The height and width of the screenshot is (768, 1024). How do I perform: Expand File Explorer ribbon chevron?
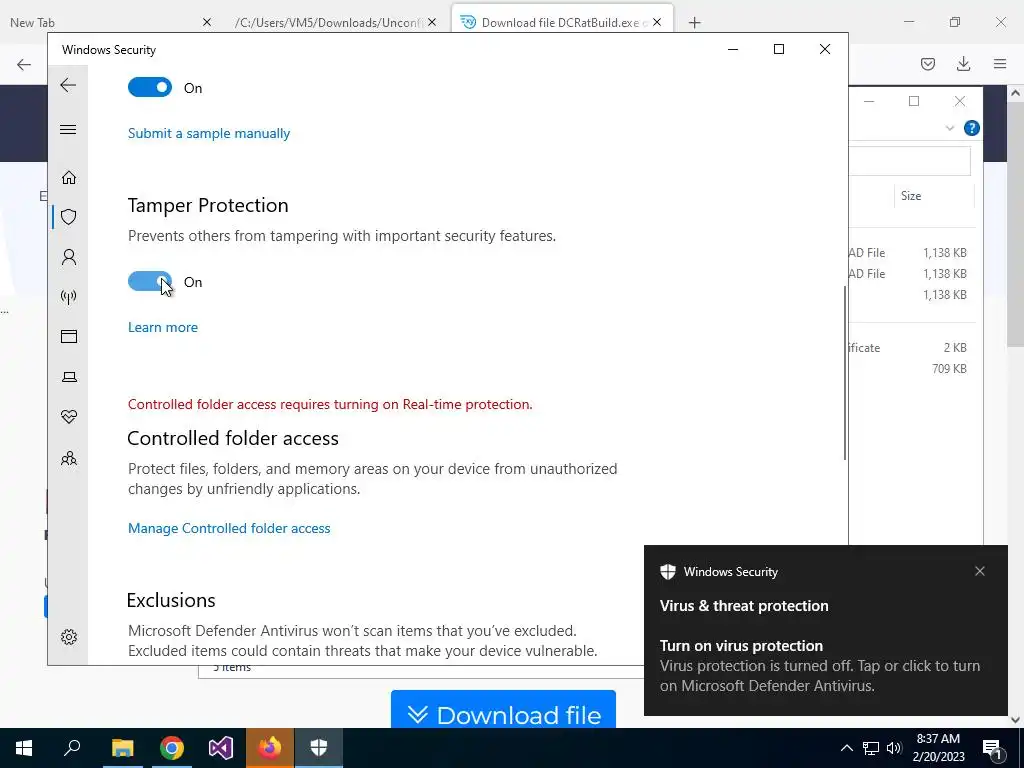point(950,128)
